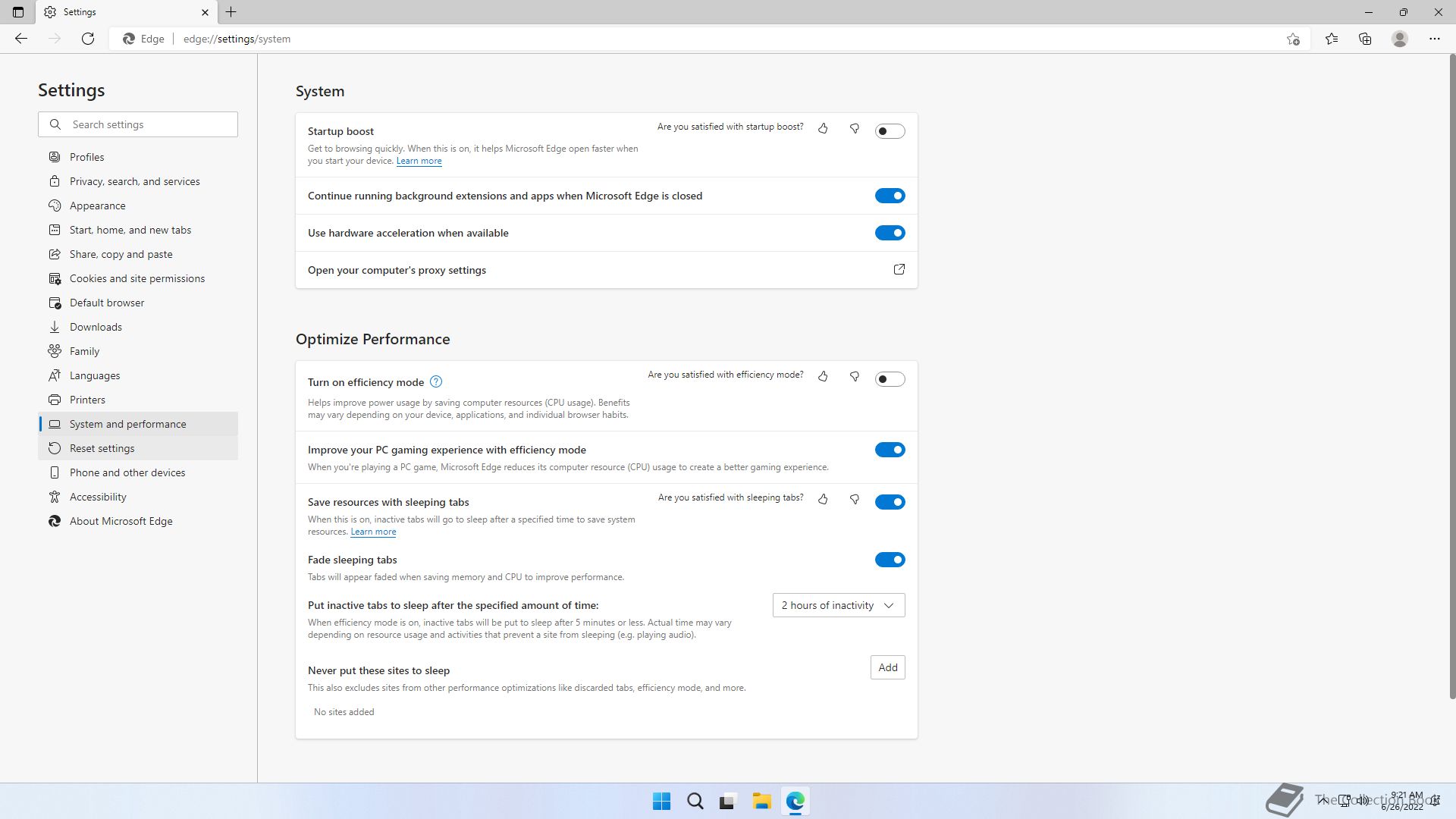Thumbs up for sleeping tabs
This screenshot has height=819, width=1456.
[823, 500]
